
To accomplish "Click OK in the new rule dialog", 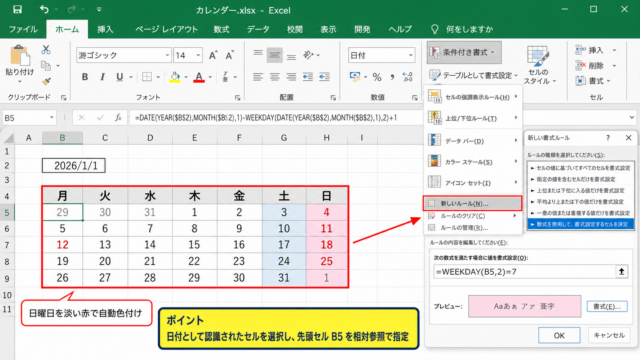I will (559, 335).
